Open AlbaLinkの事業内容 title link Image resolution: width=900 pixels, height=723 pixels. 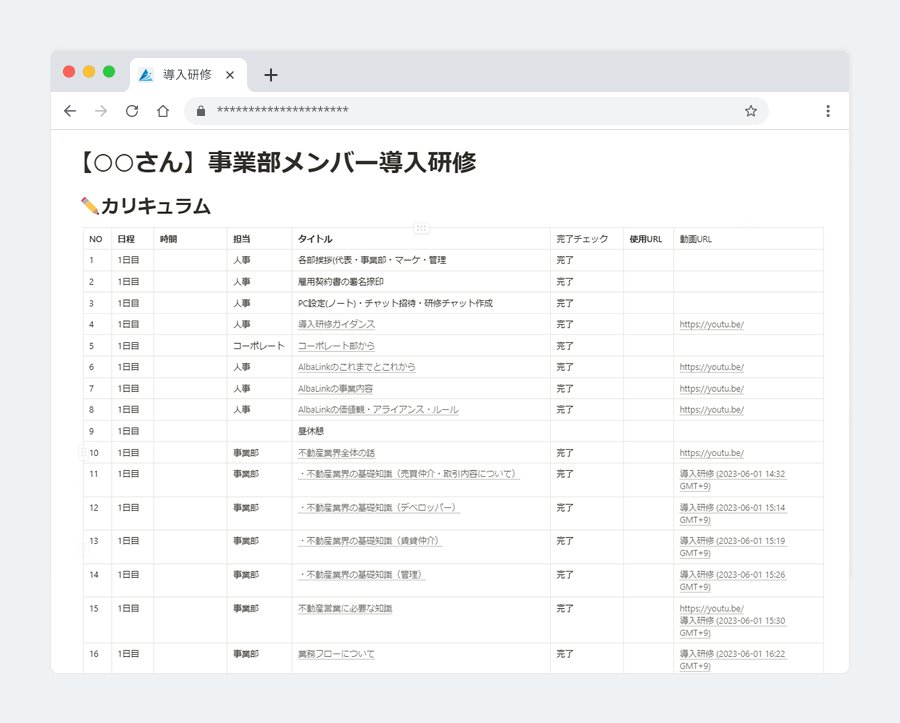point(335,389)
